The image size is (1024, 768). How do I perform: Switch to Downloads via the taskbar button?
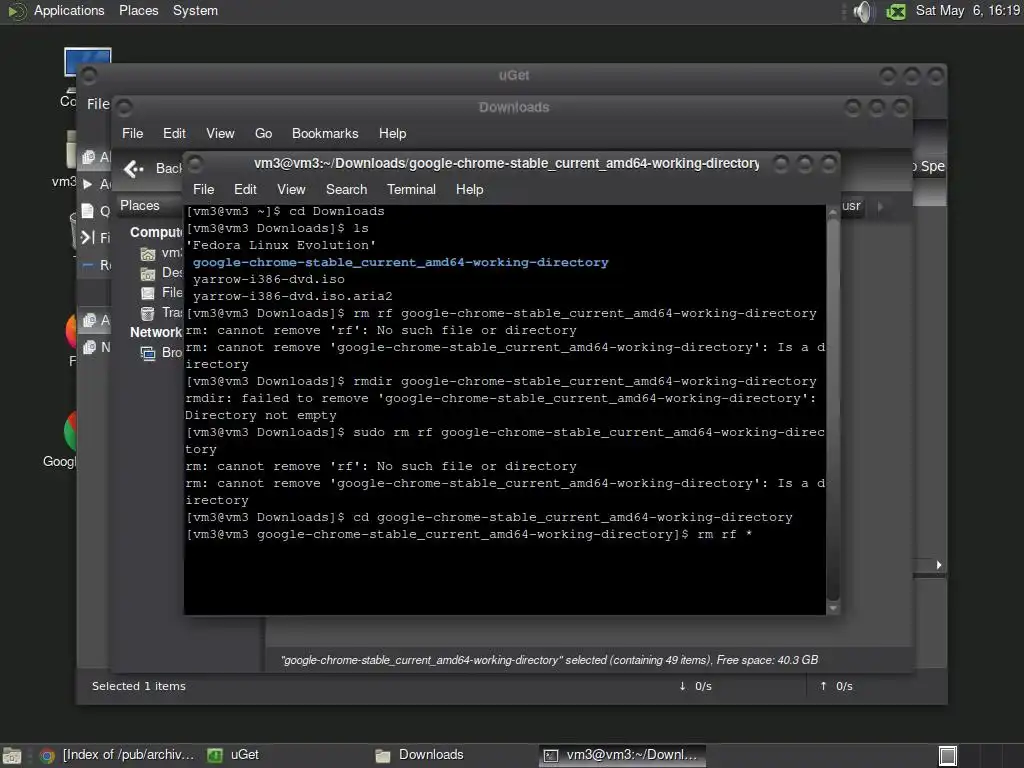click(419, 755)
